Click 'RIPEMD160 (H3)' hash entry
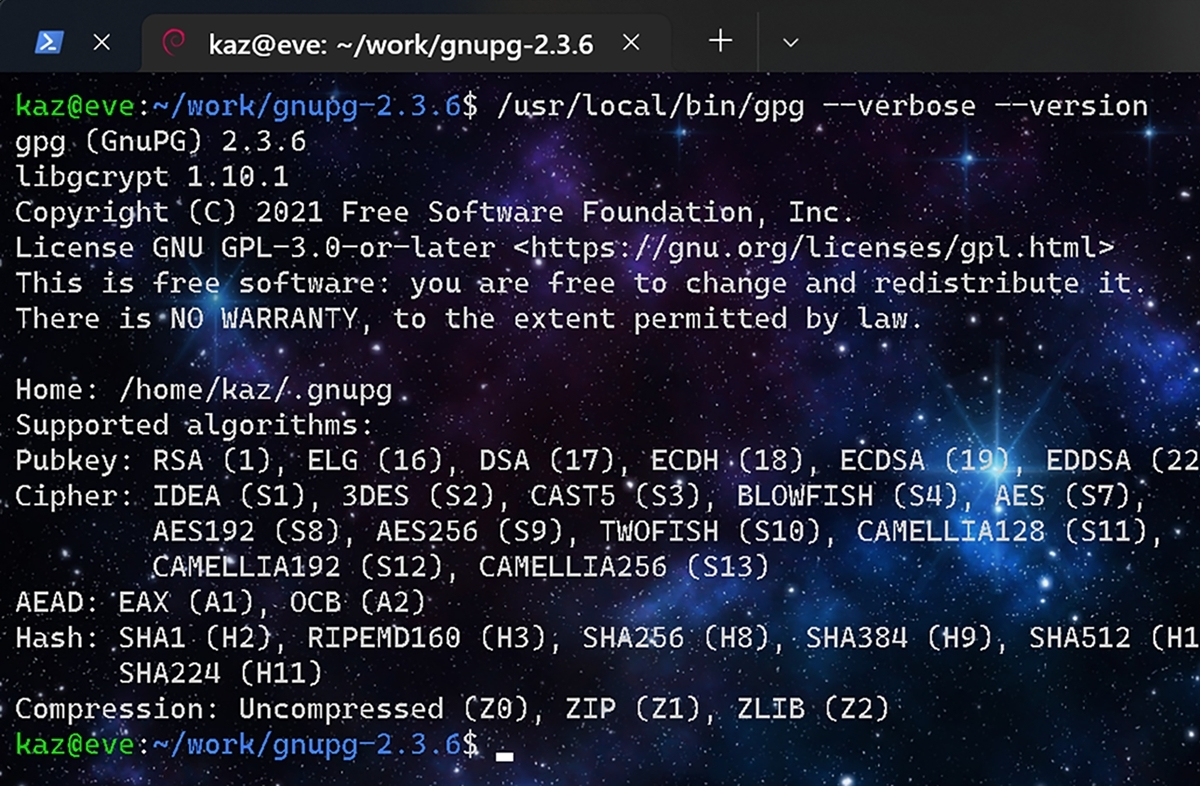The width and height of the screenshot is (1200, 786). [x=427, y=638]
